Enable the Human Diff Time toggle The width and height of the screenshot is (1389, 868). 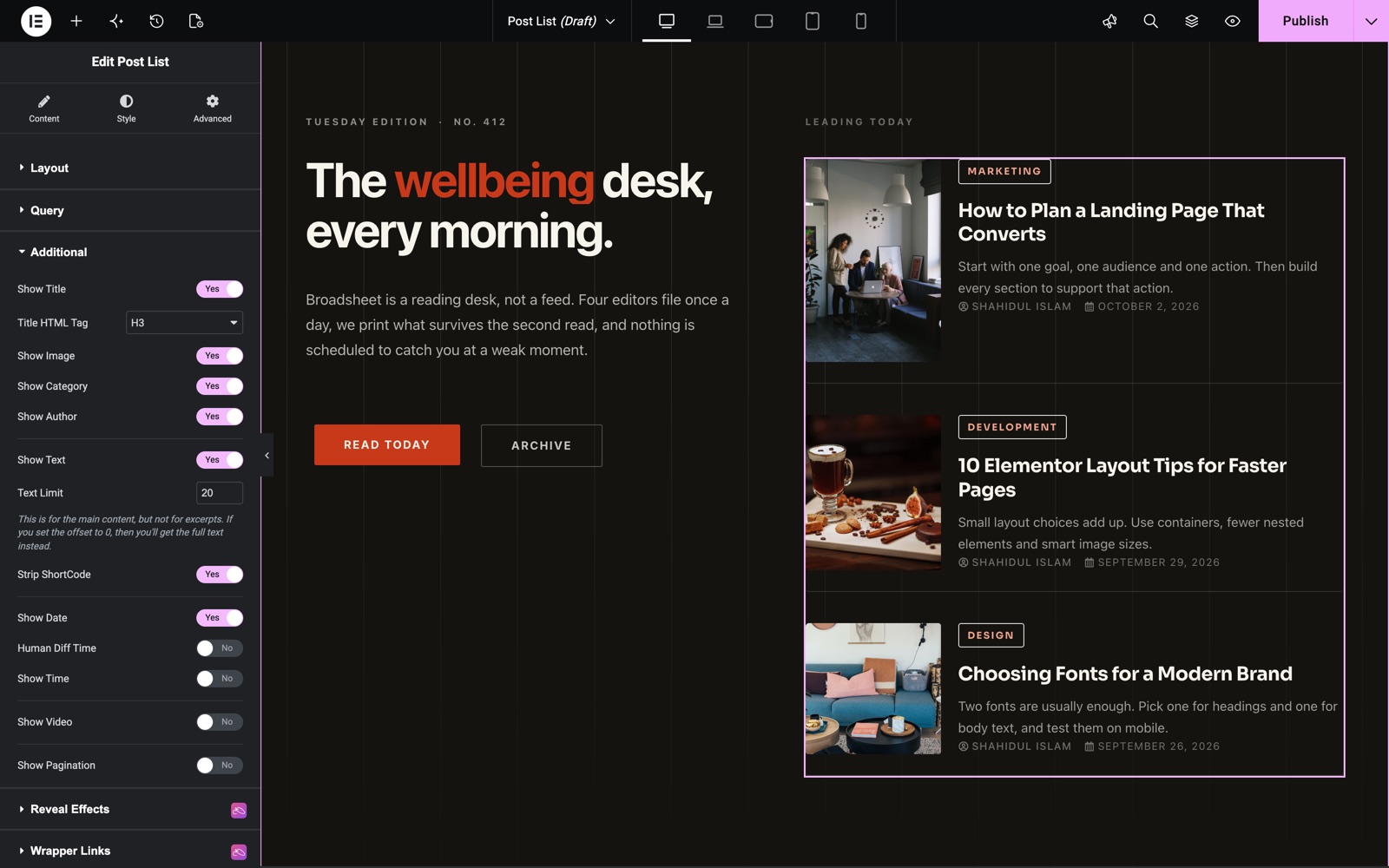(x=219, y=648)
